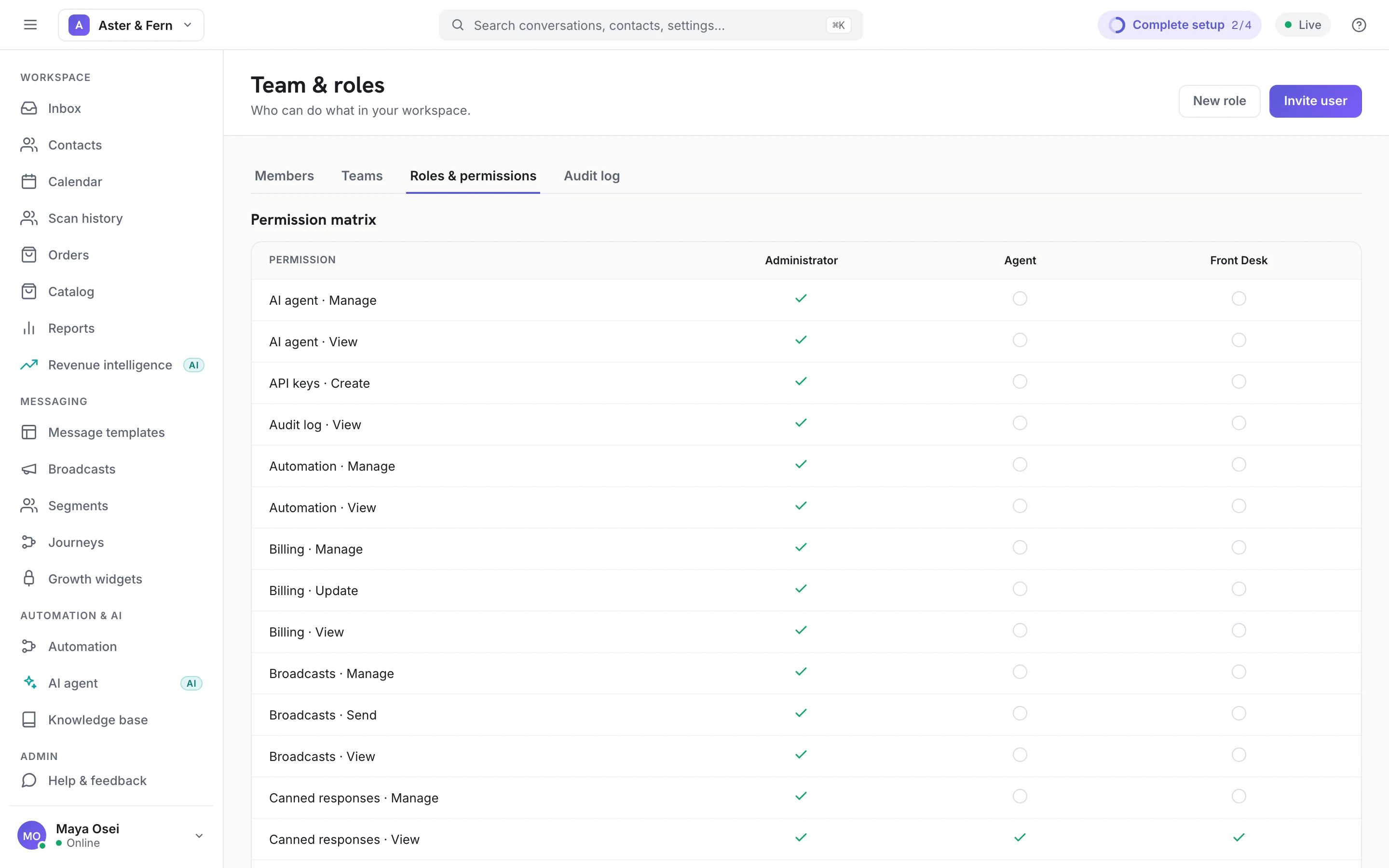Disable Canned responses View for Agent
Viewport: 1389px width, 868px height.
click(x=1020, y=838)
